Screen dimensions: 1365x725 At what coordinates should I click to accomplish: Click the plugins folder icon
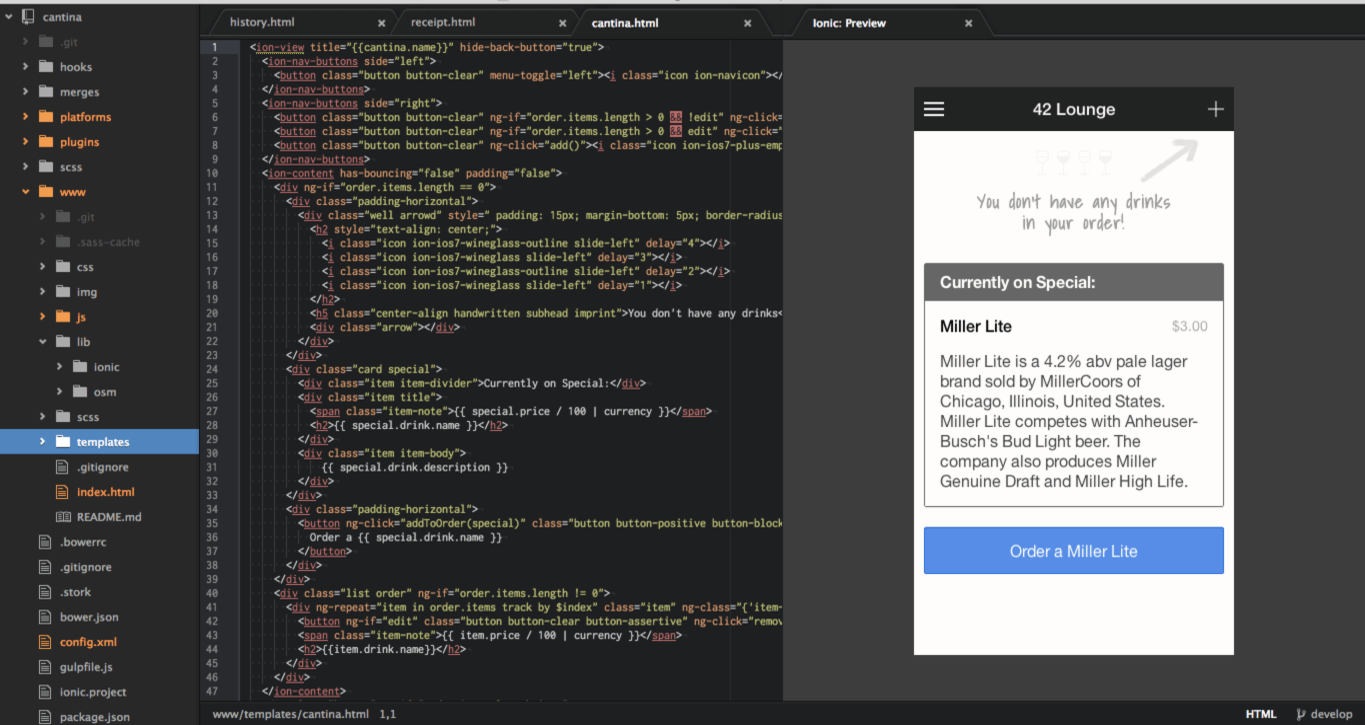tap(44, 142)
